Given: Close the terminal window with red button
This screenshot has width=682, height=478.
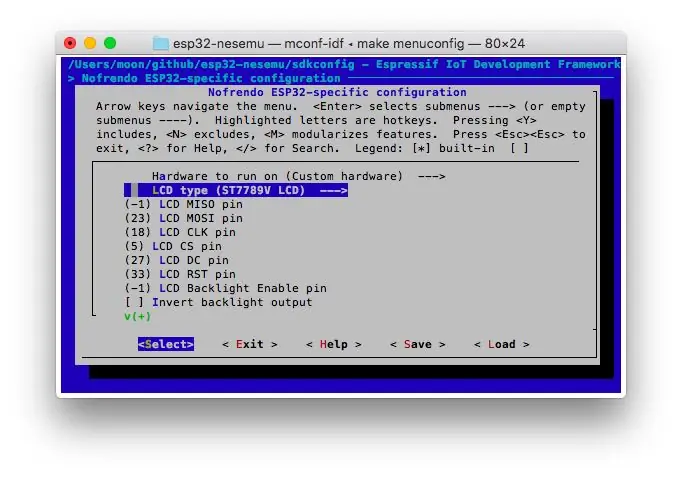Looking at the screenshot, I should (x=70, y=43).
